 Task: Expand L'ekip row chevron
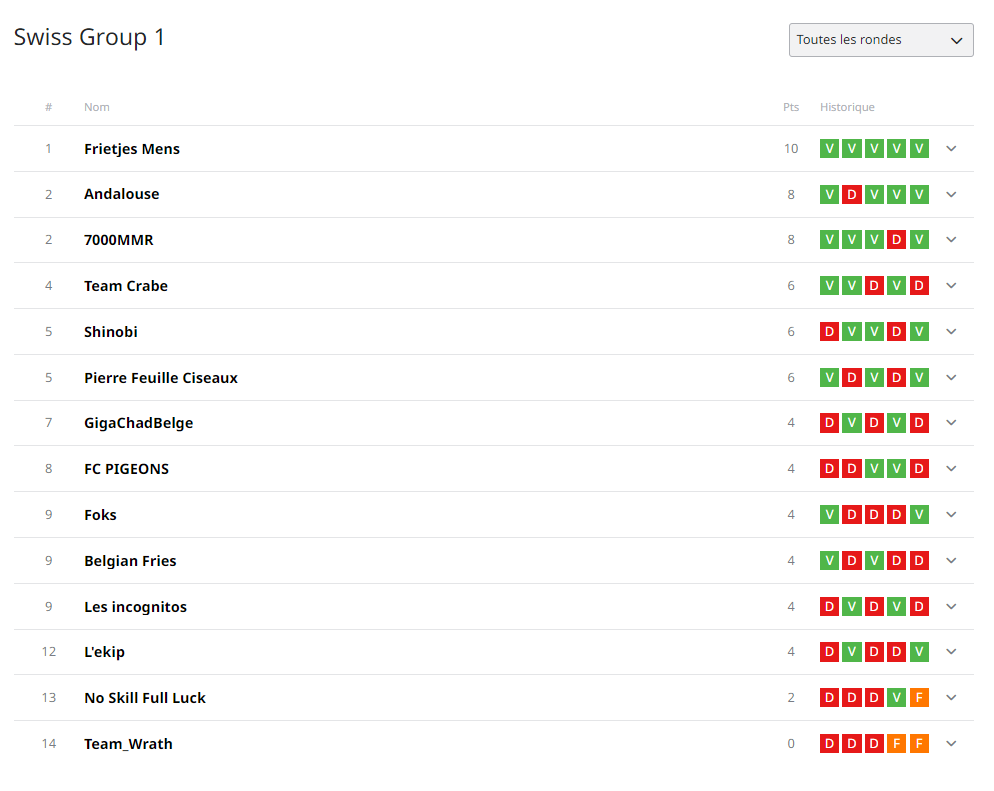(x=951, y=652)
